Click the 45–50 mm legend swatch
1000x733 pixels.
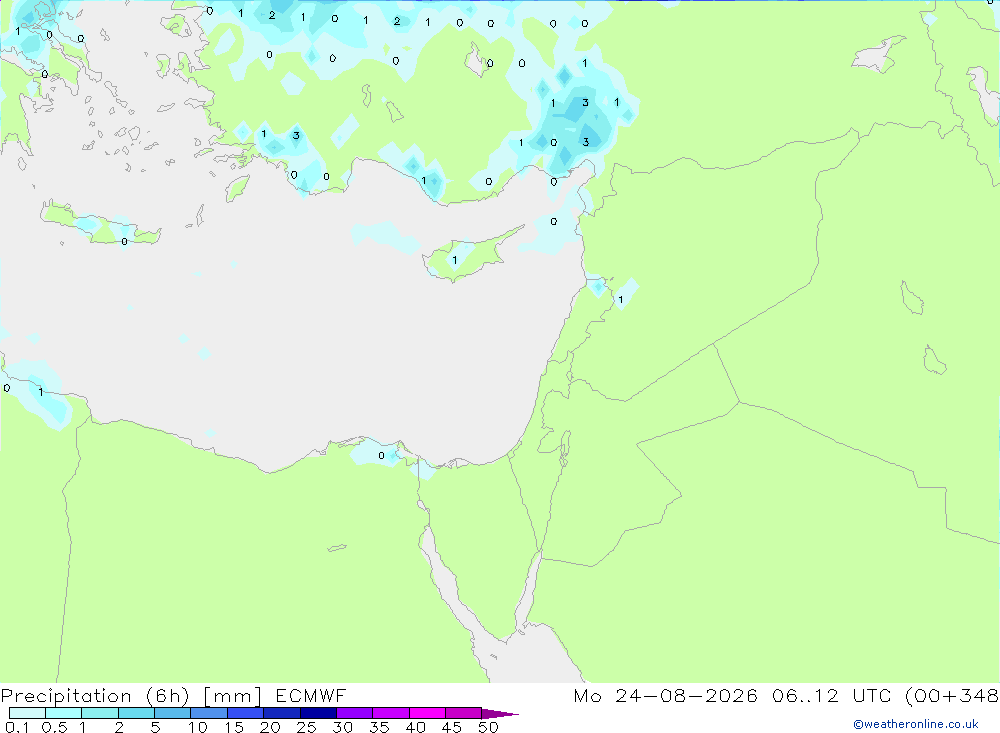coord(464,713)
